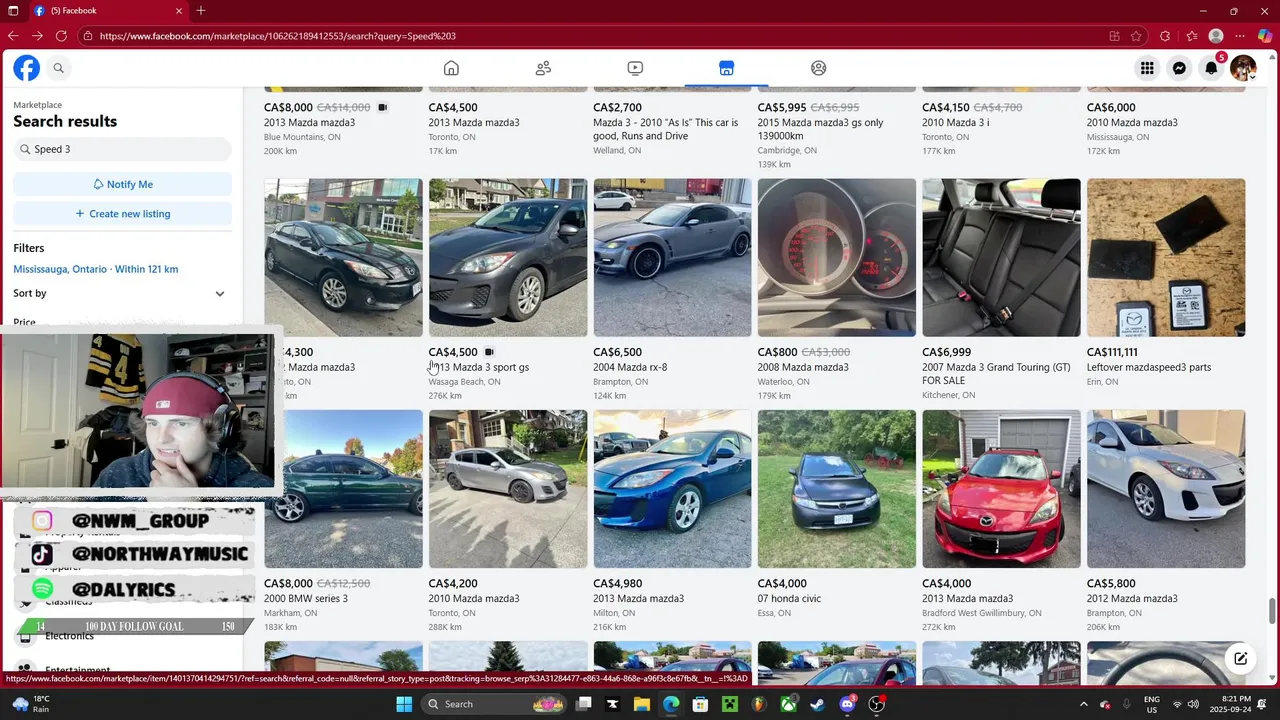The height and width of the screenshot is (720, 1280).
Task: Open the 07 honda civic listing title
Action: [789, 599]
